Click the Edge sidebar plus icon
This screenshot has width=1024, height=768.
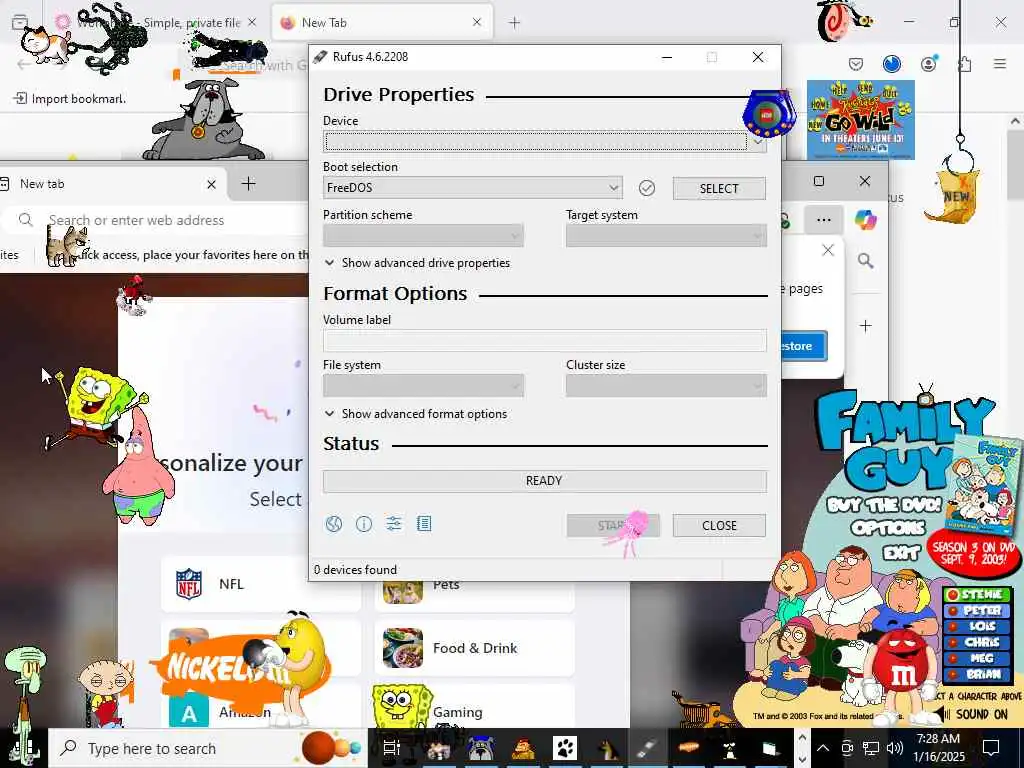(865, 326)
